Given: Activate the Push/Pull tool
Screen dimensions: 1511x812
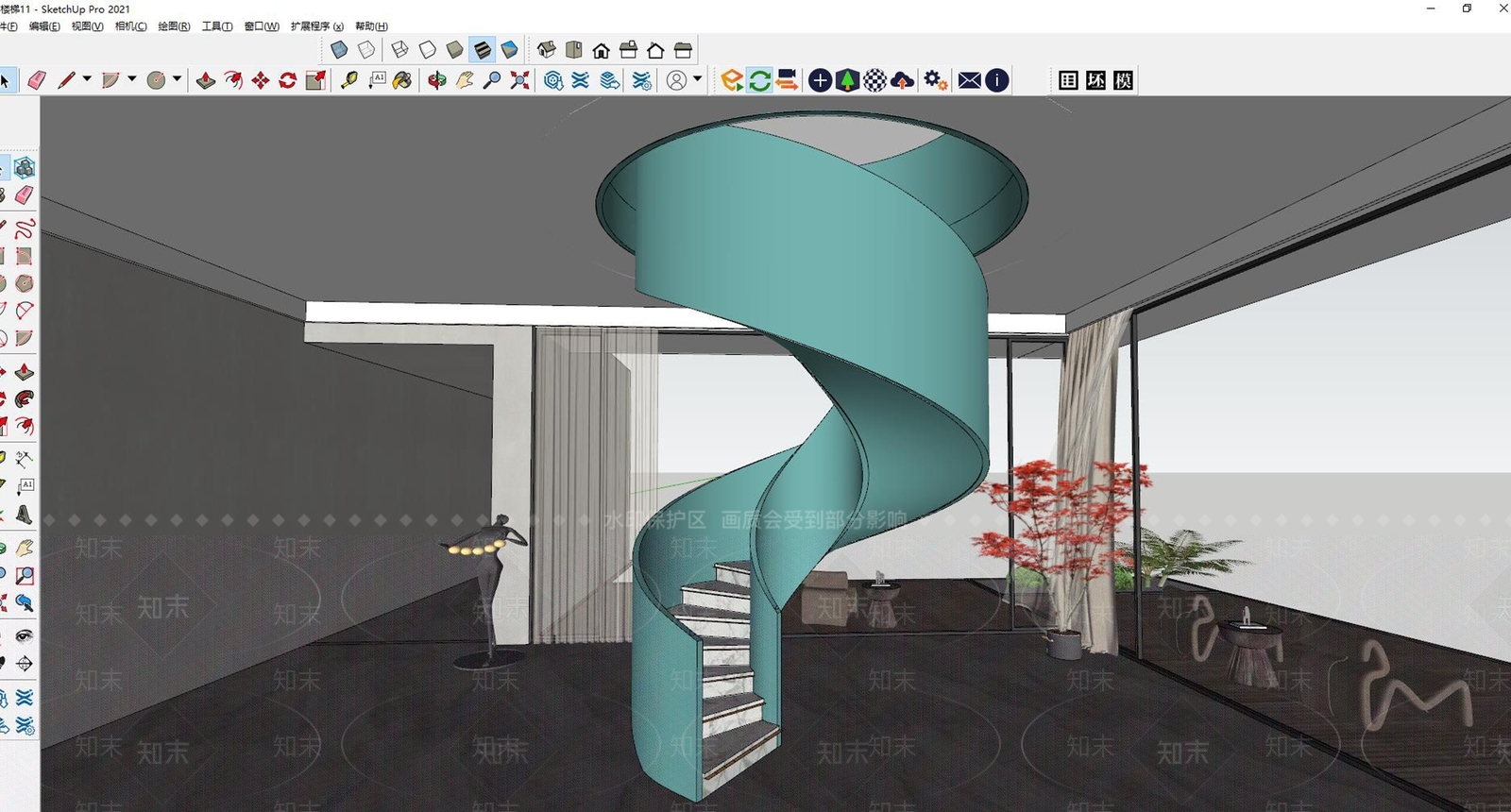Looking at the screenshot, I should [206, 80].
